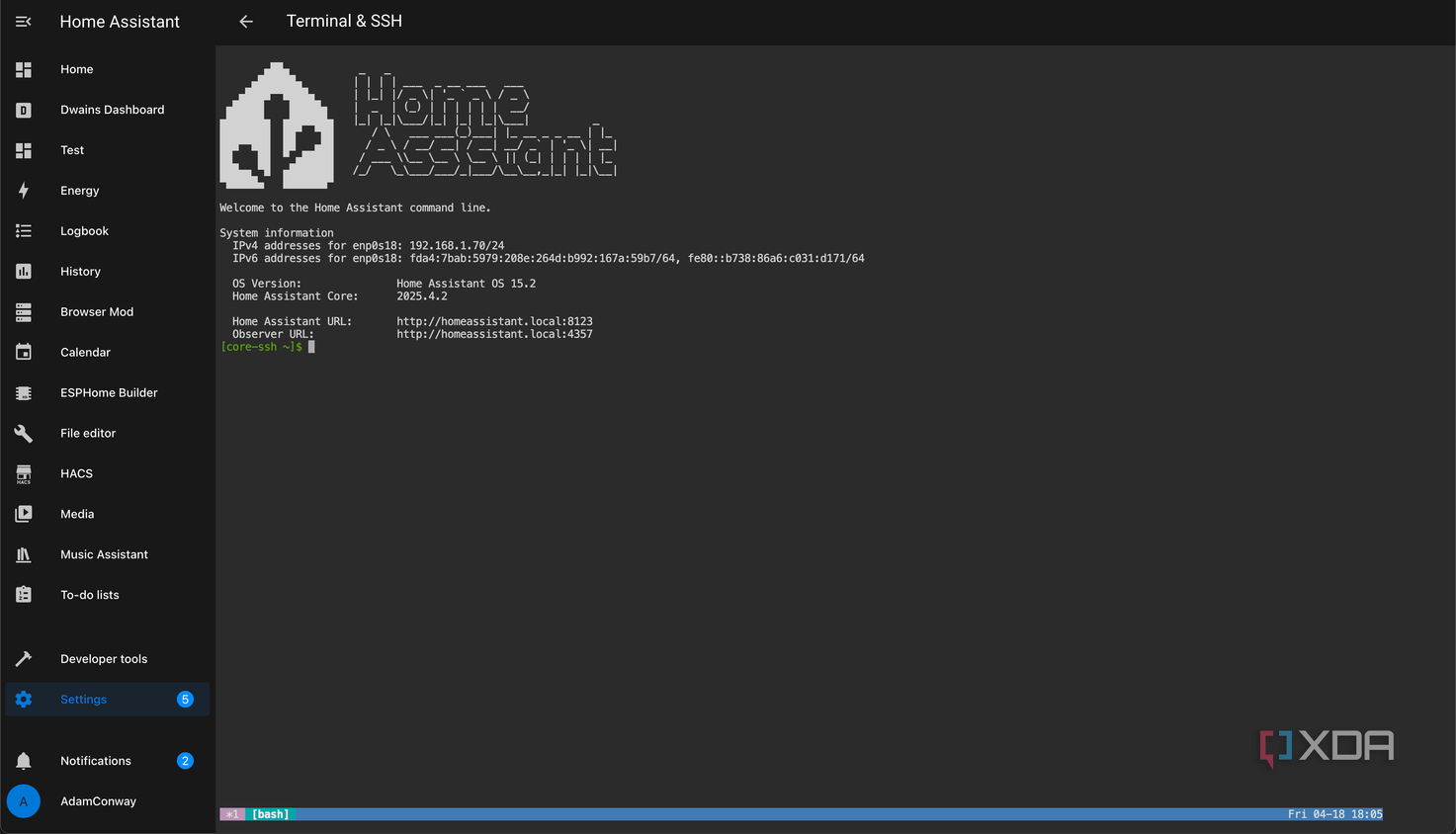Image resolution: width=1456 pixels, height=834 pixels.
Task: Click the tmux session indicator 1
Action: point(232,814)
